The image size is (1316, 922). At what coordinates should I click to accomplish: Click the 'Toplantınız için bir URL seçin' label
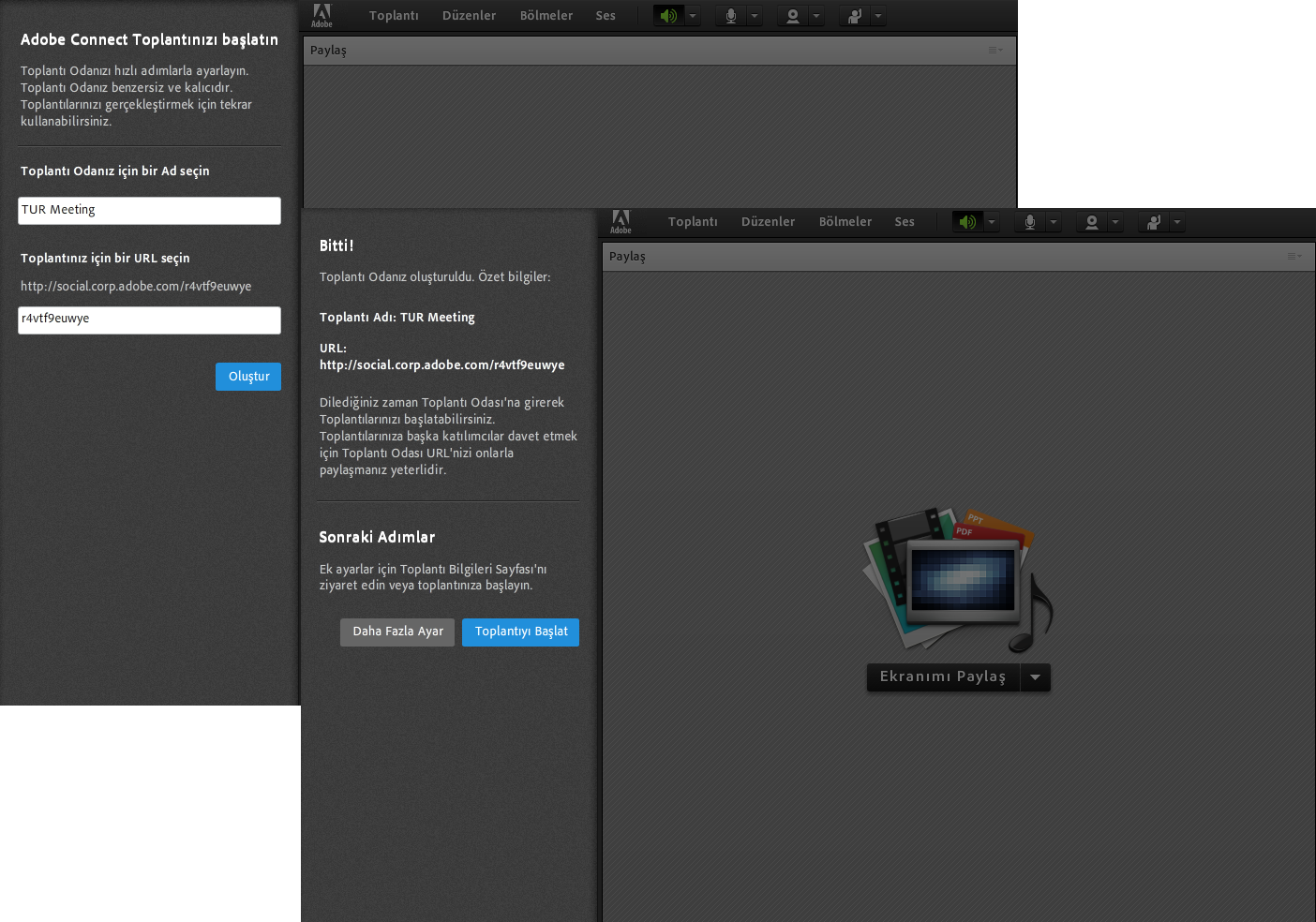(x=105, y=259)
